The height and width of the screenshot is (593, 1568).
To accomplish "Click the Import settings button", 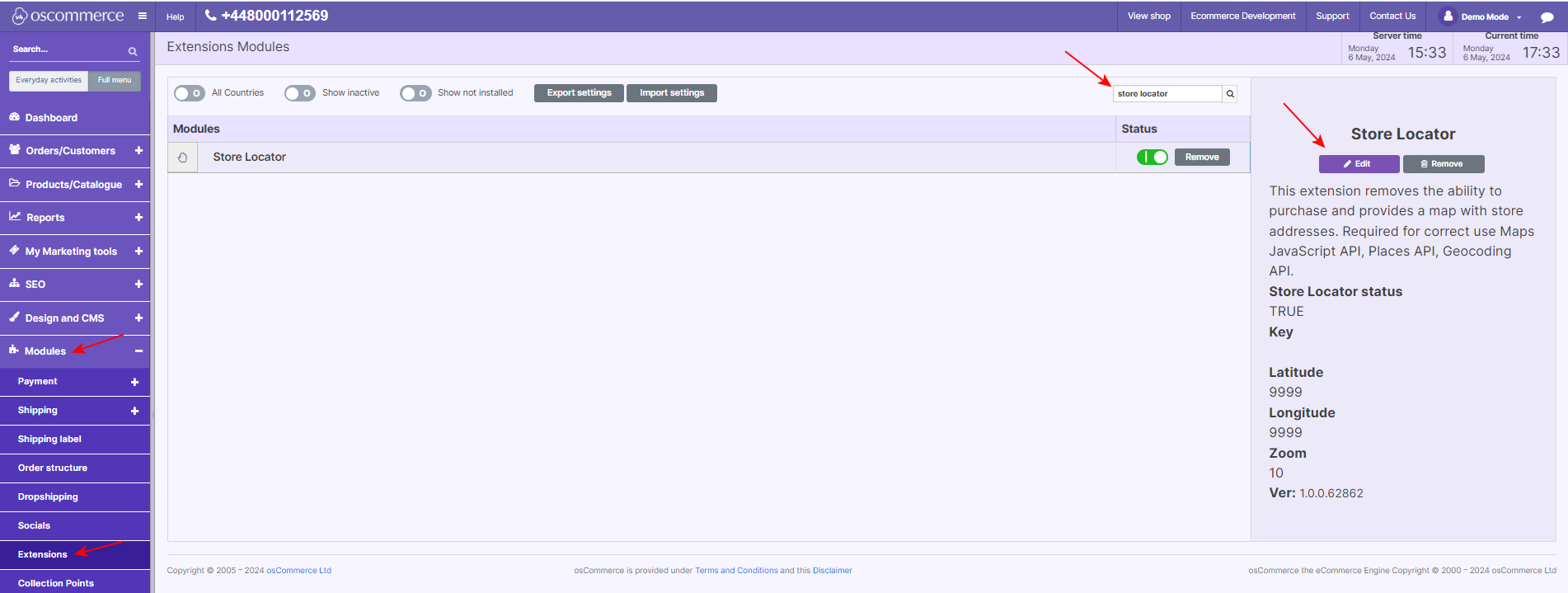I will click(672, 93).
